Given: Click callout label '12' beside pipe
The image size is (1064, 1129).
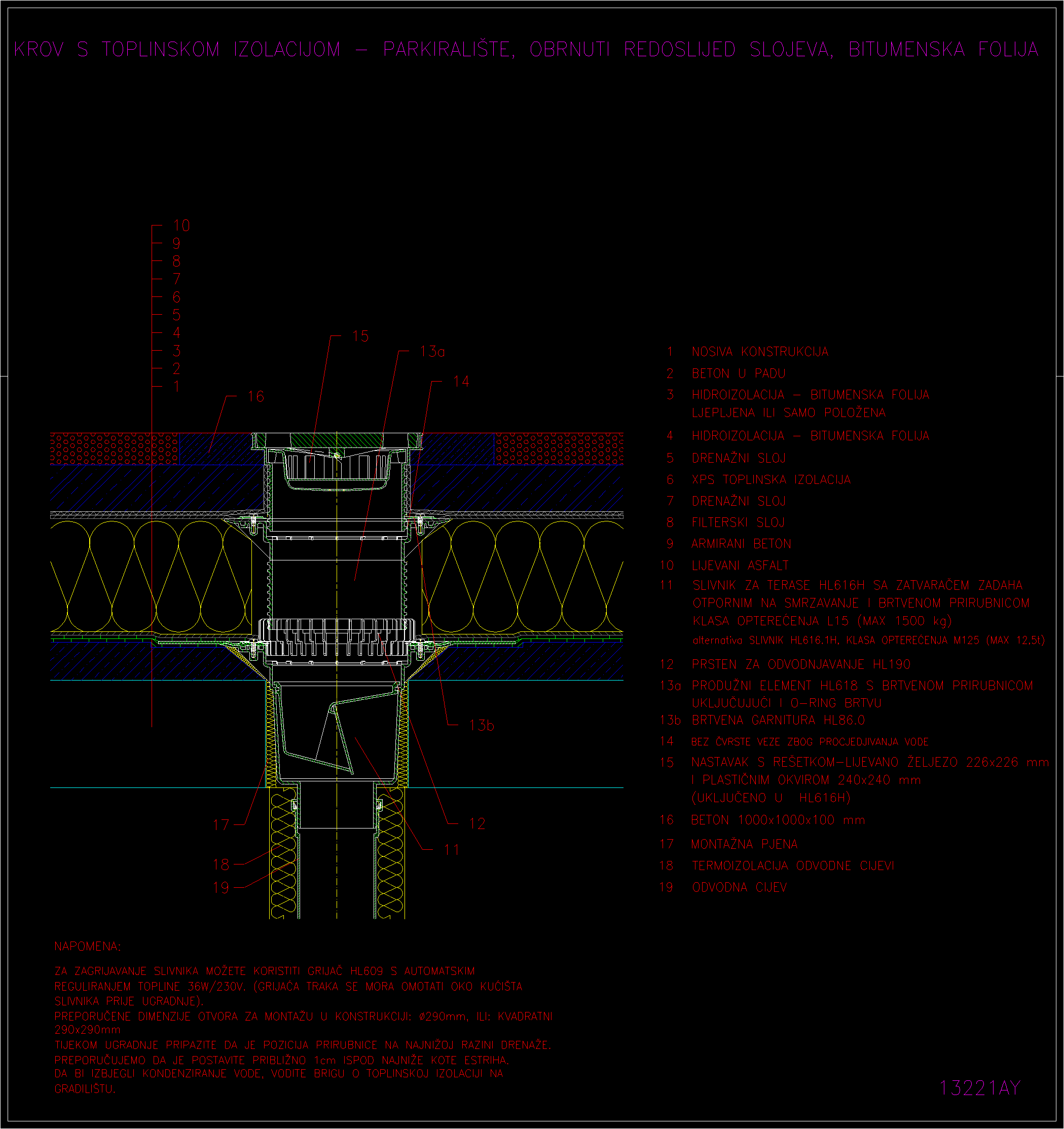Looking at the screenshot, I should point(476,824).
